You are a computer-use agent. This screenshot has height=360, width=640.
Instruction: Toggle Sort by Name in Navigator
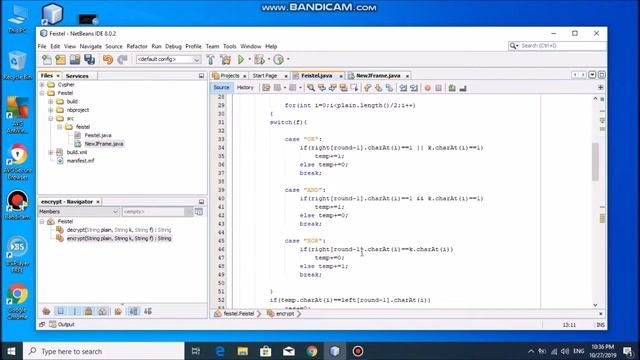pos(133,311)
